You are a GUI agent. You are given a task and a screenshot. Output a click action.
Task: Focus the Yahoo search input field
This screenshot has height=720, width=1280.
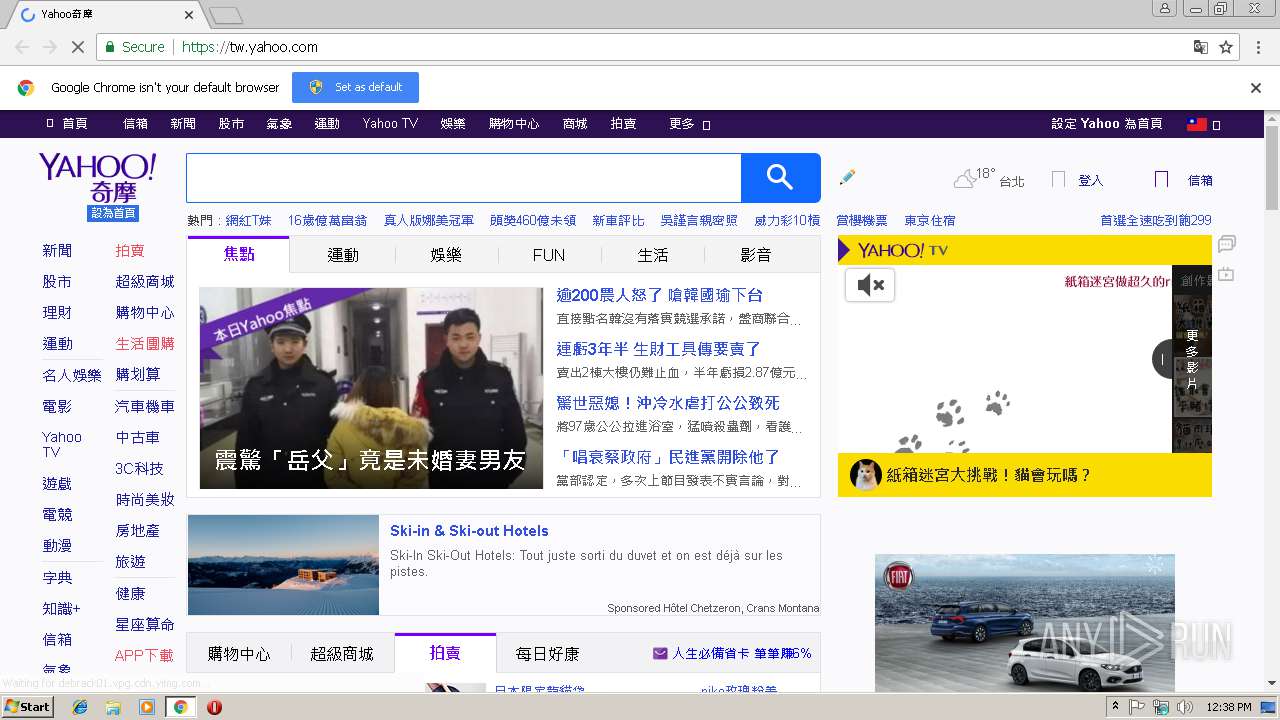click(x=464, y=178)
